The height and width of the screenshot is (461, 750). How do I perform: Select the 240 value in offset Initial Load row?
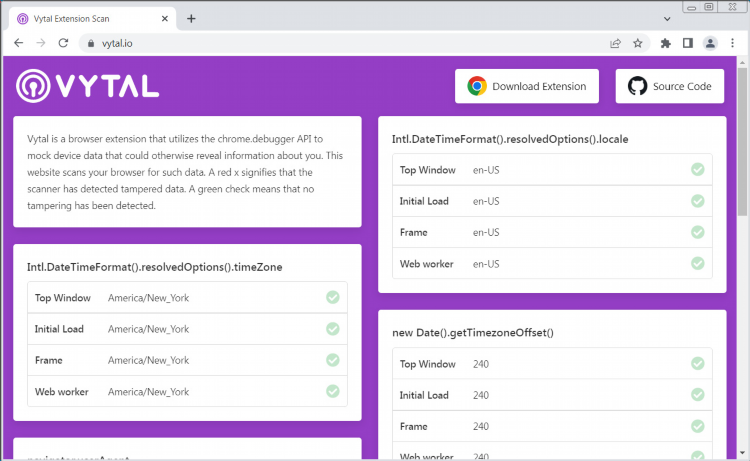click(481, 395)
